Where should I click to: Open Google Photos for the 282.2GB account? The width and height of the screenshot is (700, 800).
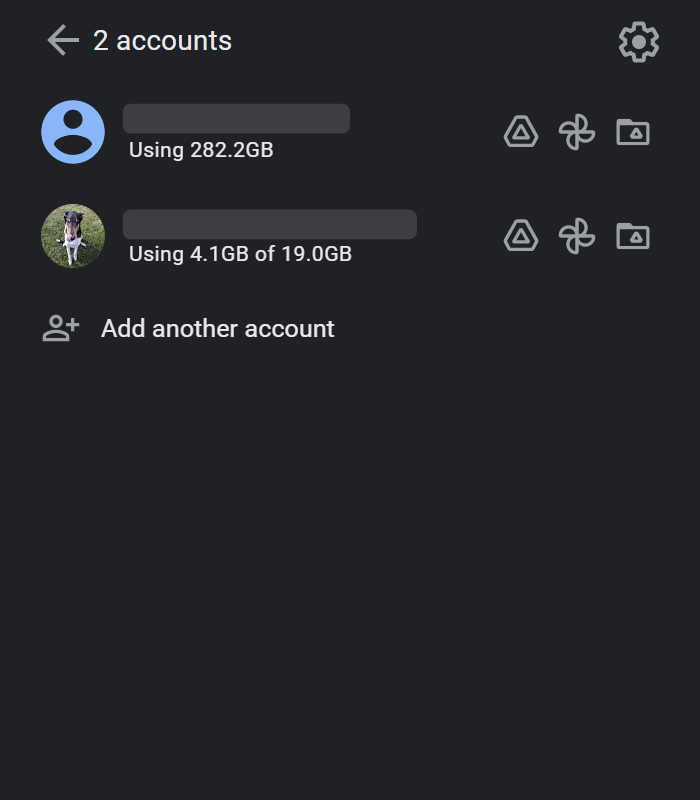coord(577,132)
